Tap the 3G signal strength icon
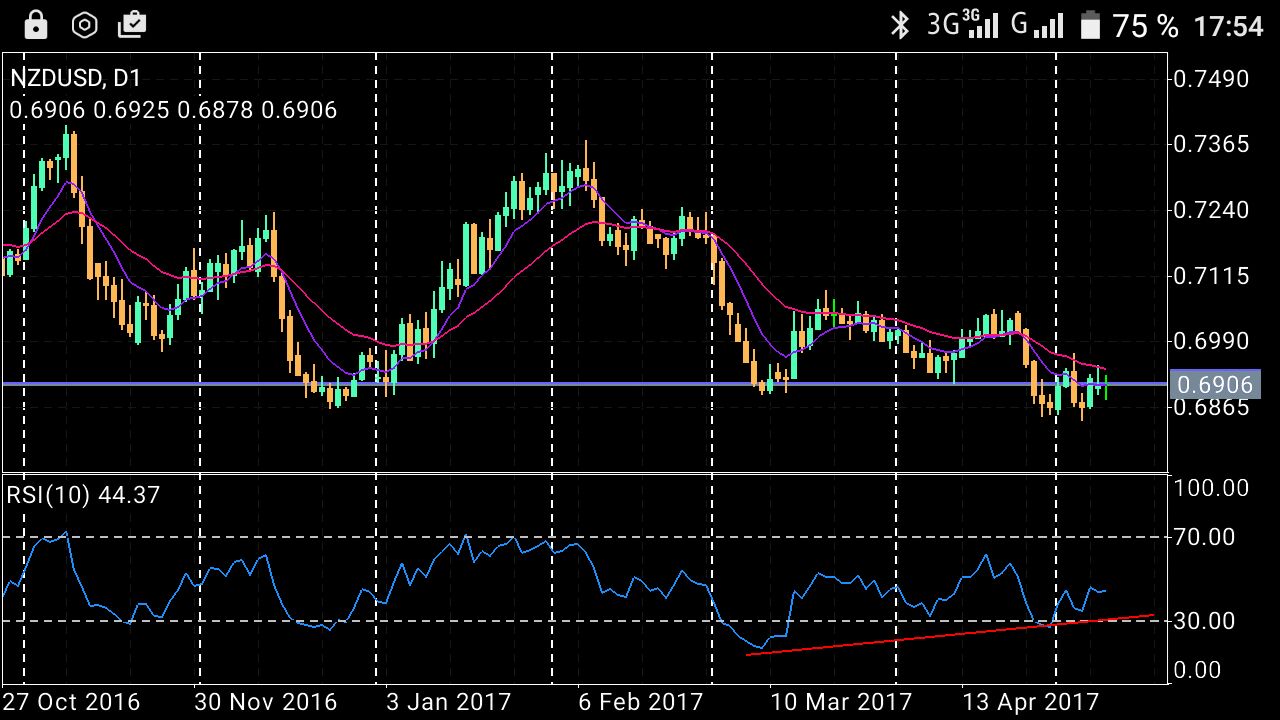The height and width of the screenshot is (720, 1280). [x=962, y=24]
